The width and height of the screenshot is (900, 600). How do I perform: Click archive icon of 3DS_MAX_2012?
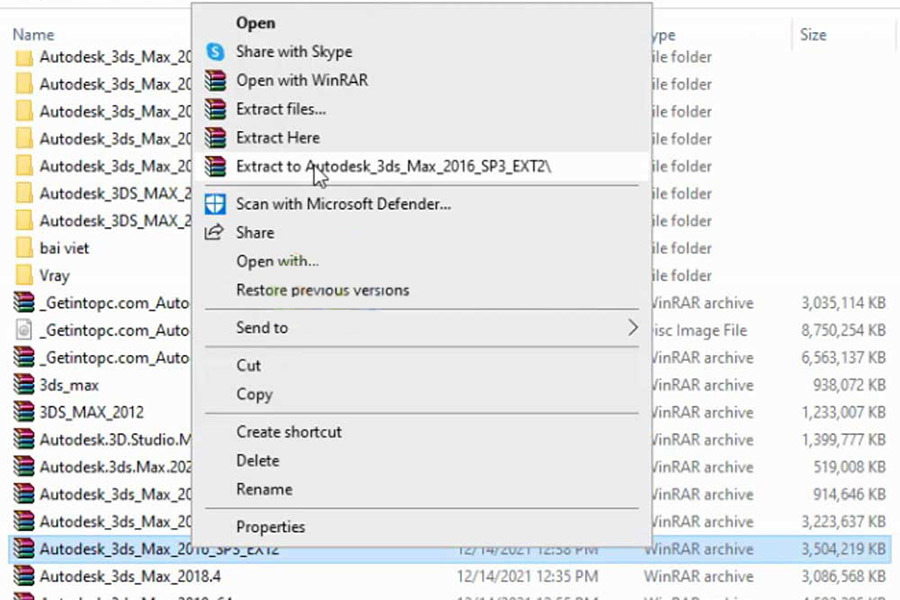point(24,412)
